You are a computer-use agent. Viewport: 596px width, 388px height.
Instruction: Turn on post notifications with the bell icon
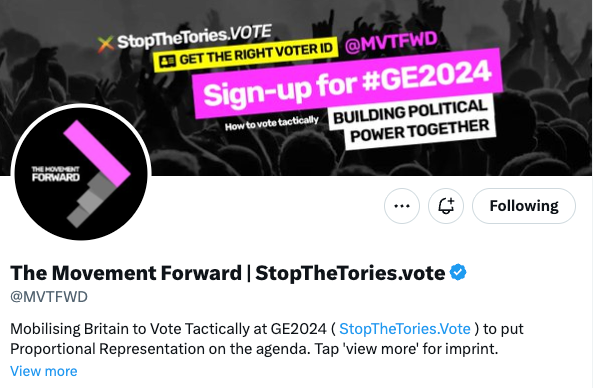point(446,206)
